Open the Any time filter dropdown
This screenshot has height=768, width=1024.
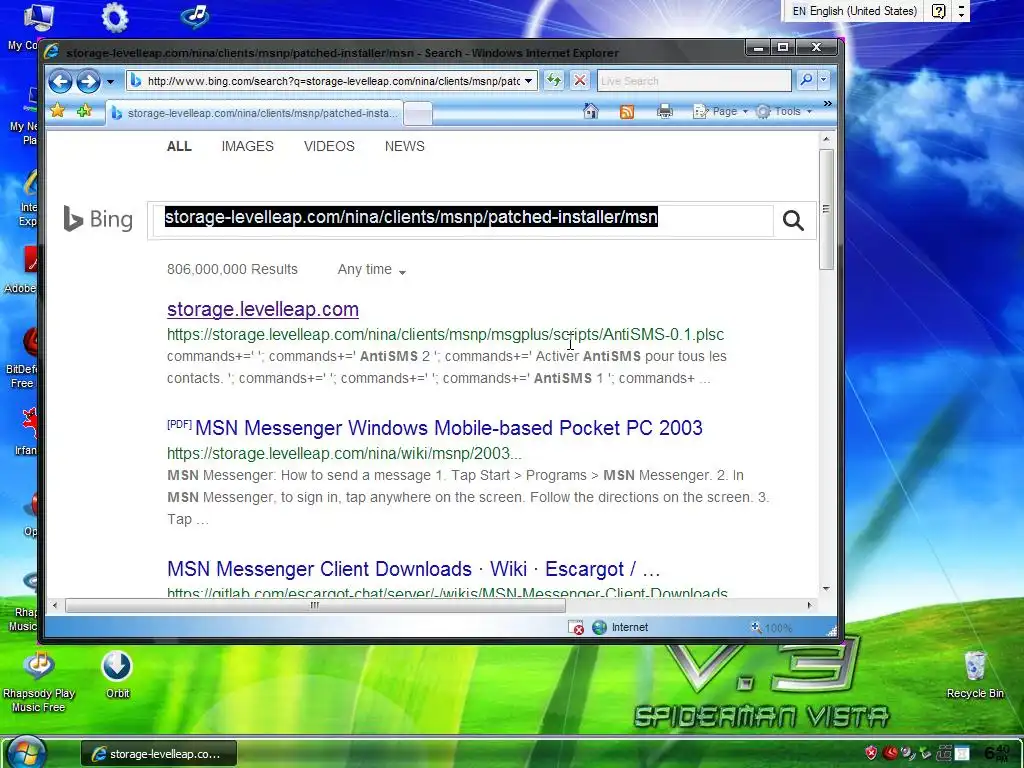coord(372,270)
